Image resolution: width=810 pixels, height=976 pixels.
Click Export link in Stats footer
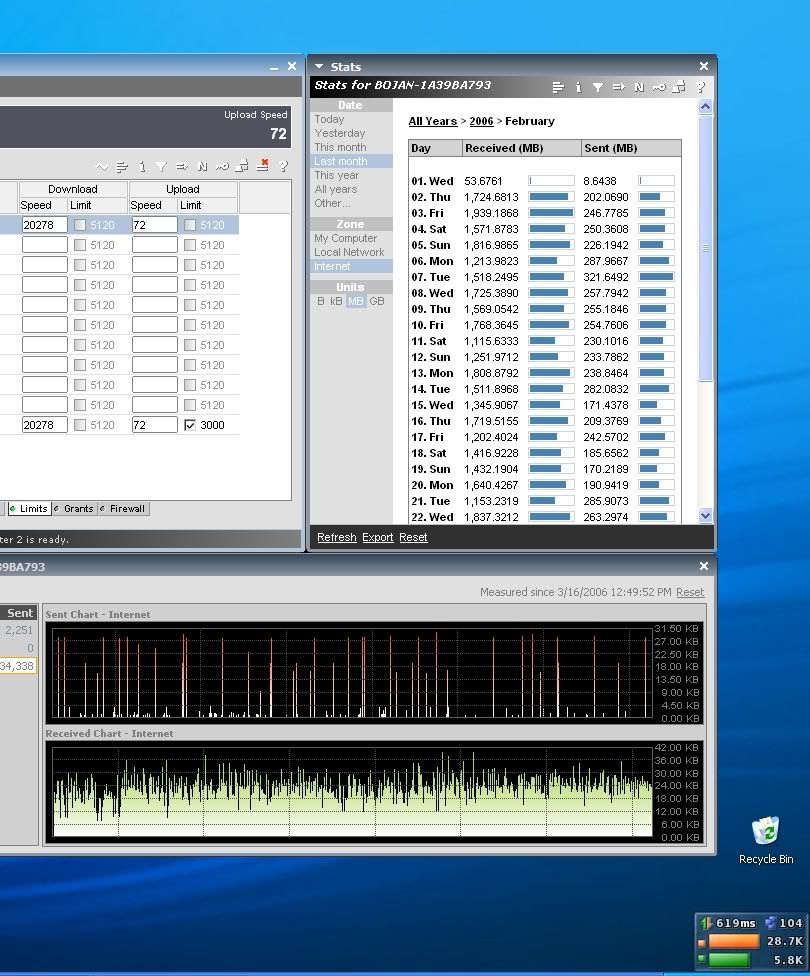378,537
